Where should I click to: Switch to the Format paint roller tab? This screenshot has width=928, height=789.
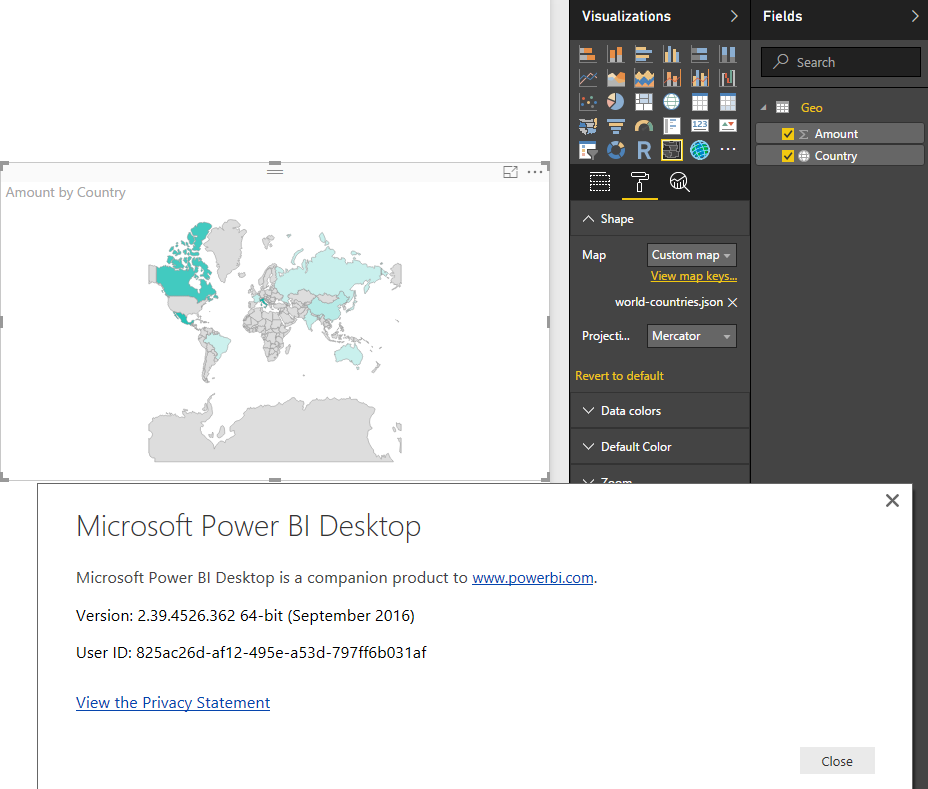639,182
